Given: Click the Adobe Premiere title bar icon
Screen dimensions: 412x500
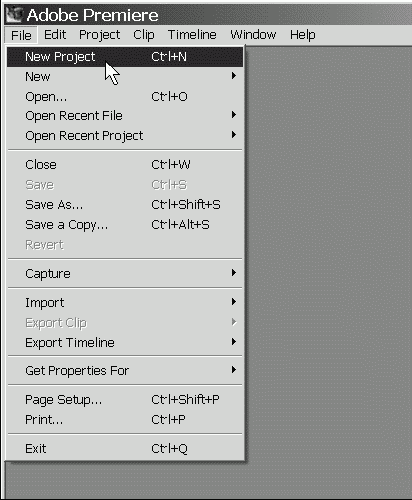Looking at the screenshot, I should (14, 15).
